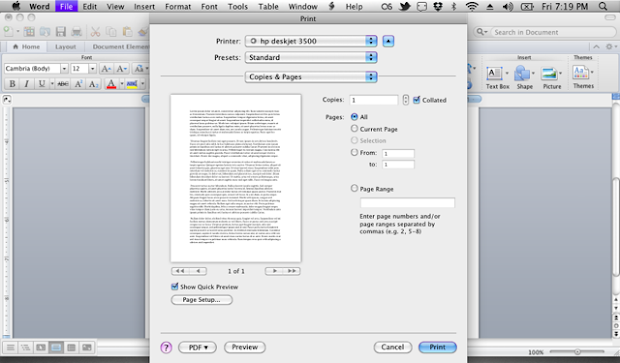Decrease font size with shrink font icon
Viewport: 620px width, 363px height.
coord(121,69)
